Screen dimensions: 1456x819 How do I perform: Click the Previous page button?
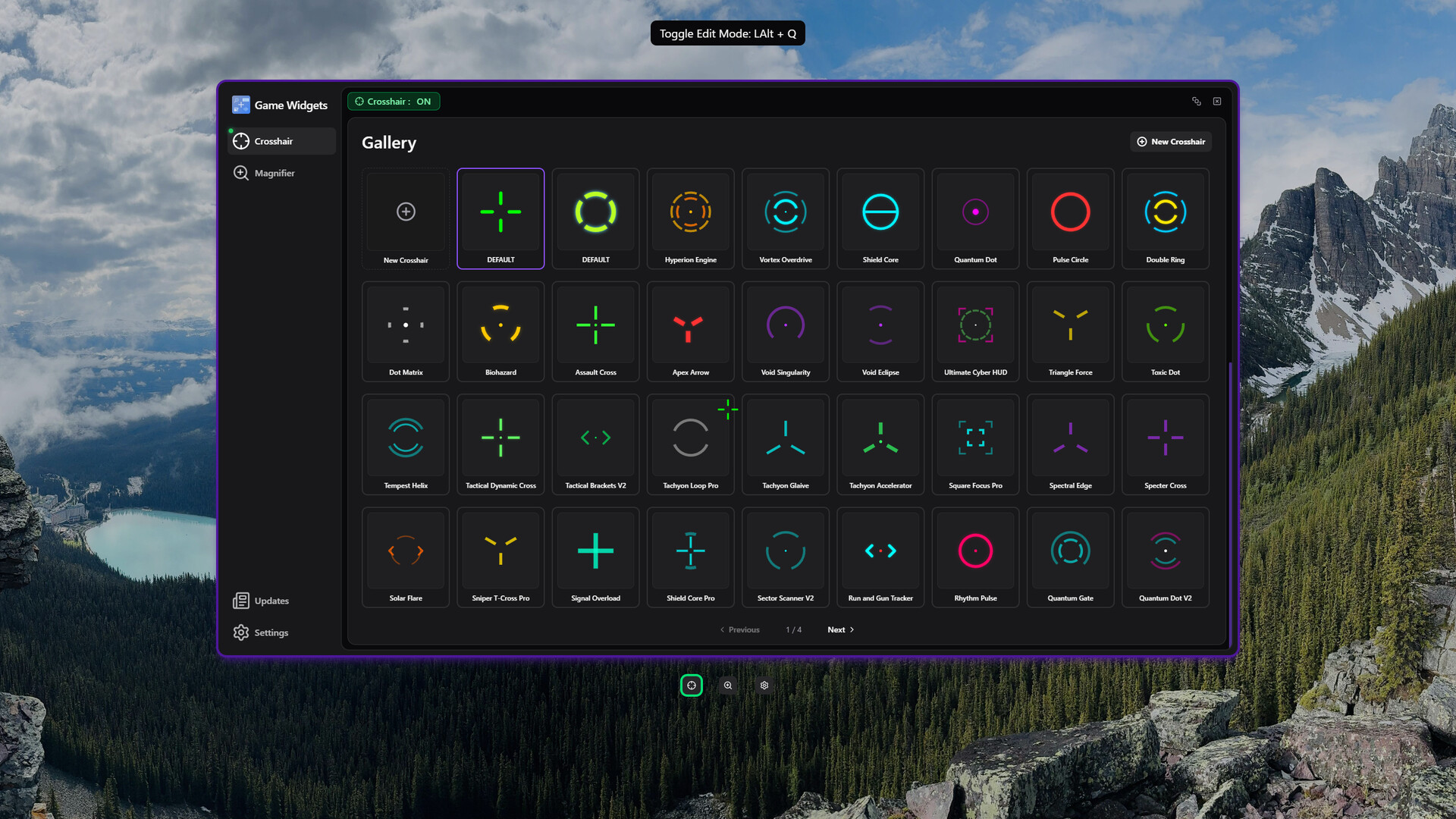[739, 629]
